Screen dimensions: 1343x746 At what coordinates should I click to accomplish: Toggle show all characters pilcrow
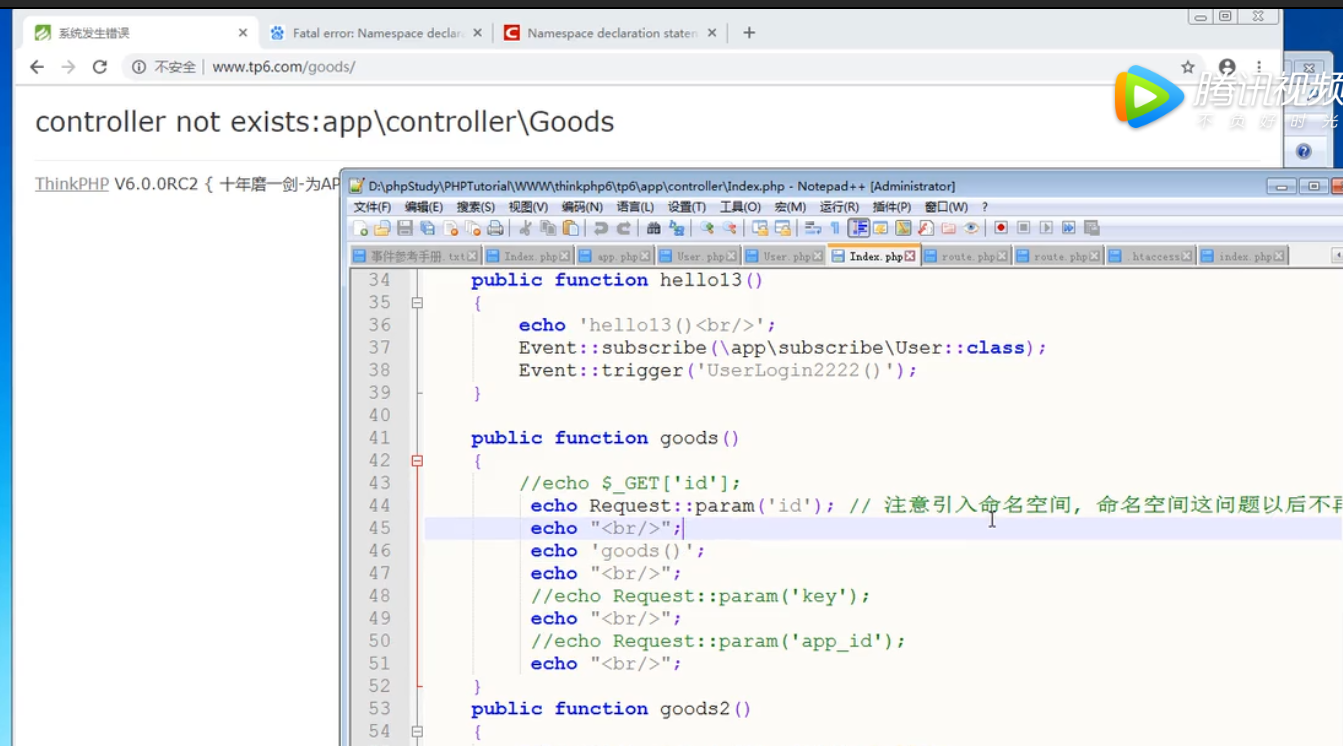[x=834, y=228]
